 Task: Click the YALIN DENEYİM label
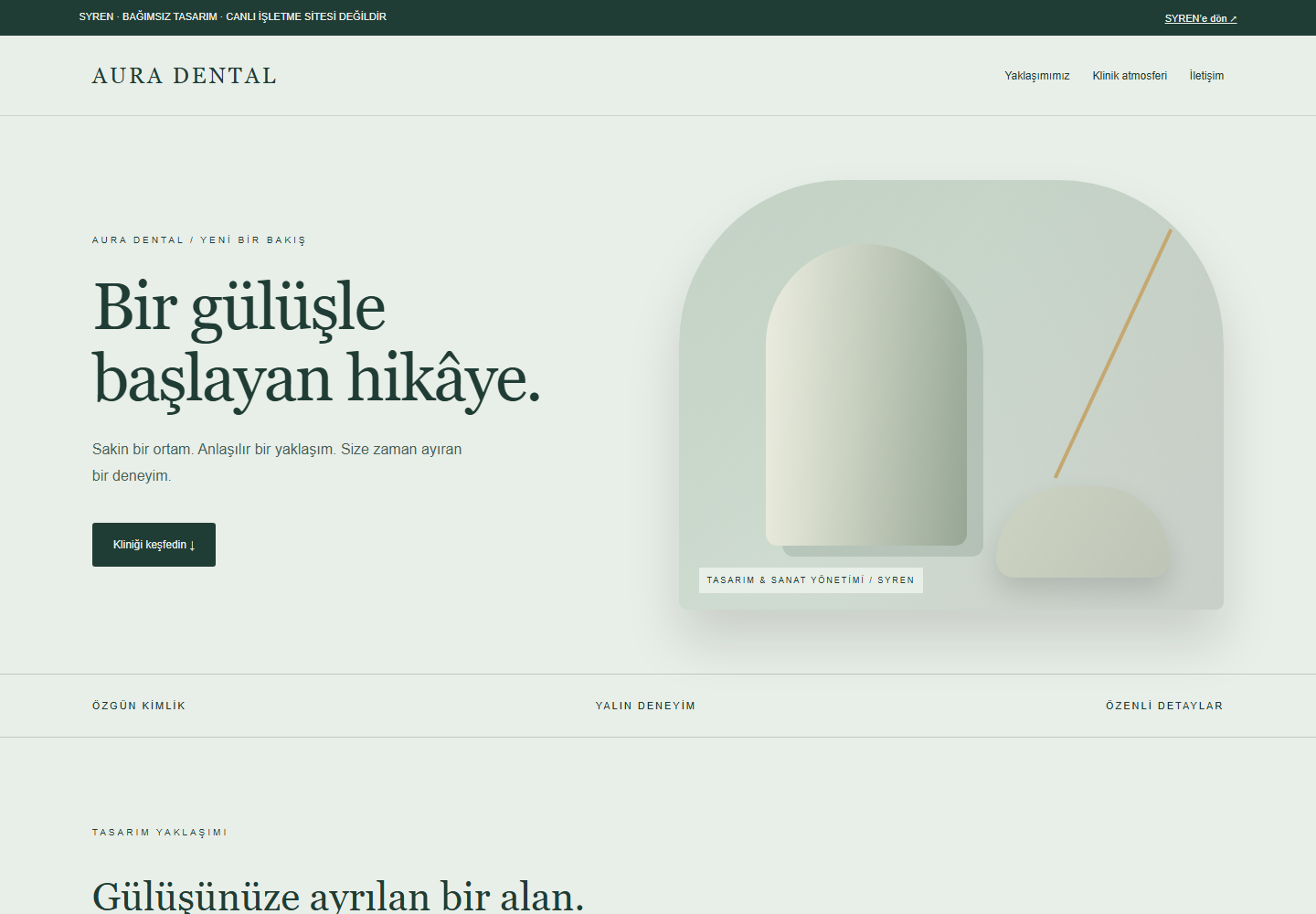coord(645,706)
